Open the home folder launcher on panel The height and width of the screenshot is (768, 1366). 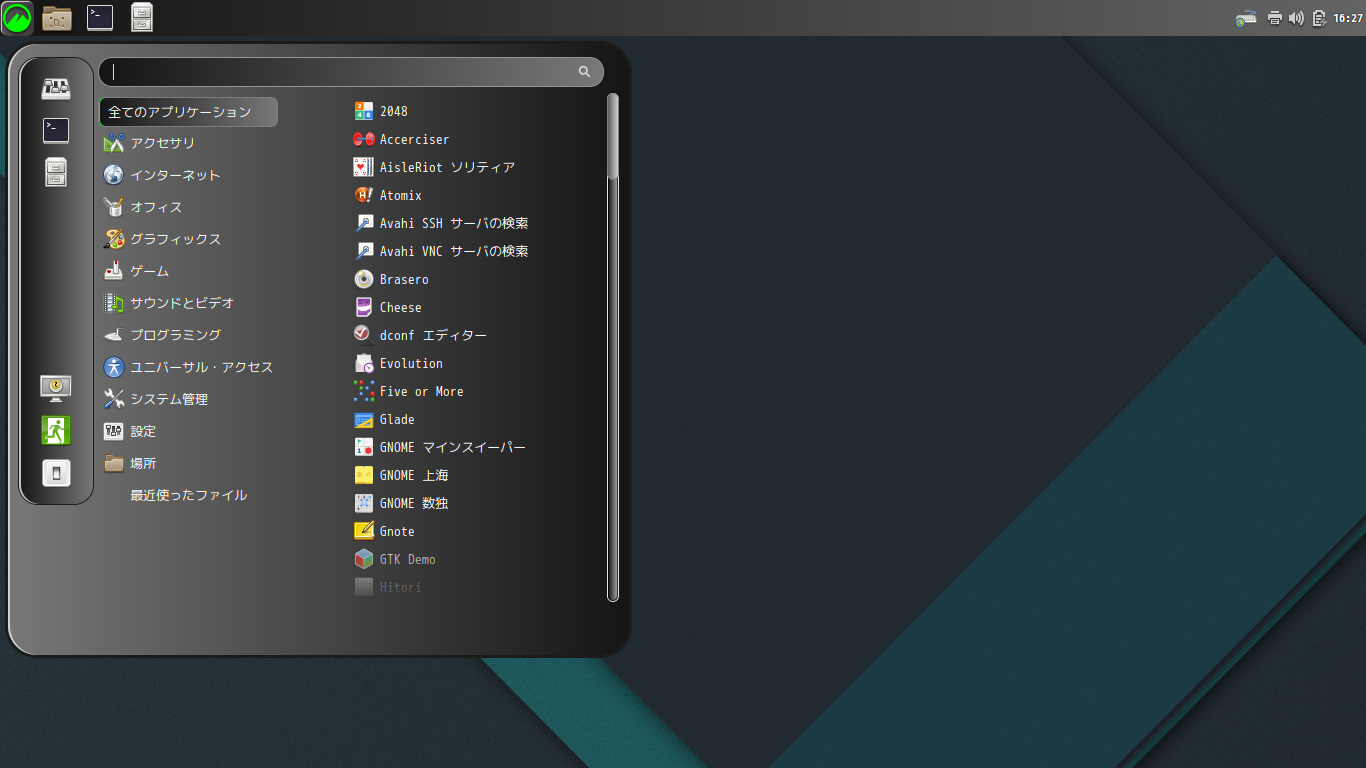pos(57,17)
